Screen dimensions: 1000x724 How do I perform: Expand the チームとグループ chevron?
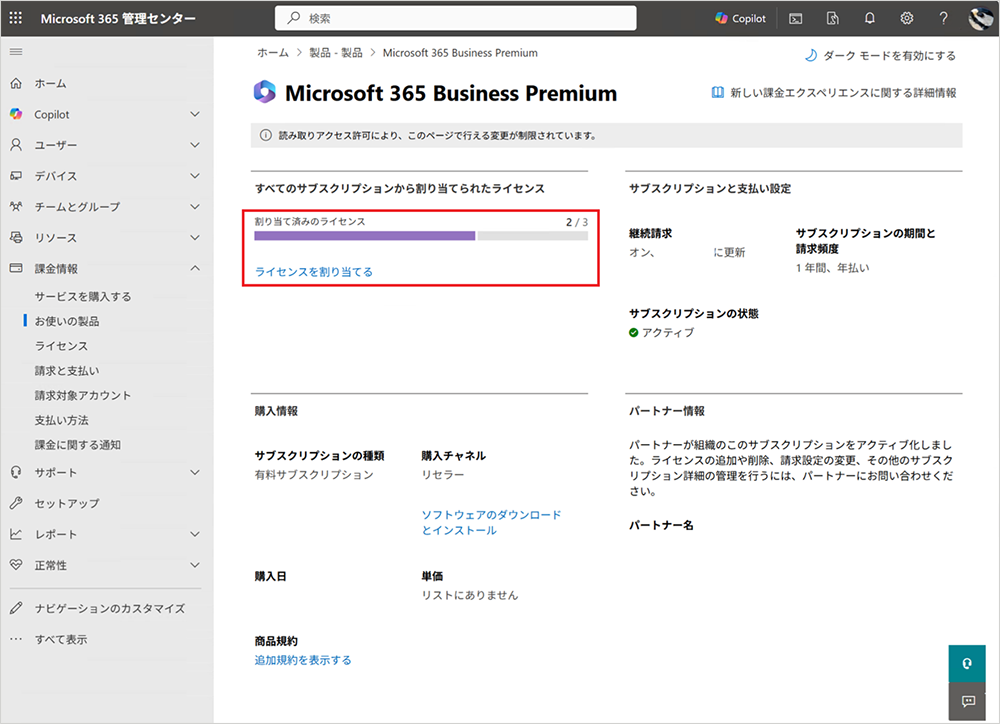195,207
